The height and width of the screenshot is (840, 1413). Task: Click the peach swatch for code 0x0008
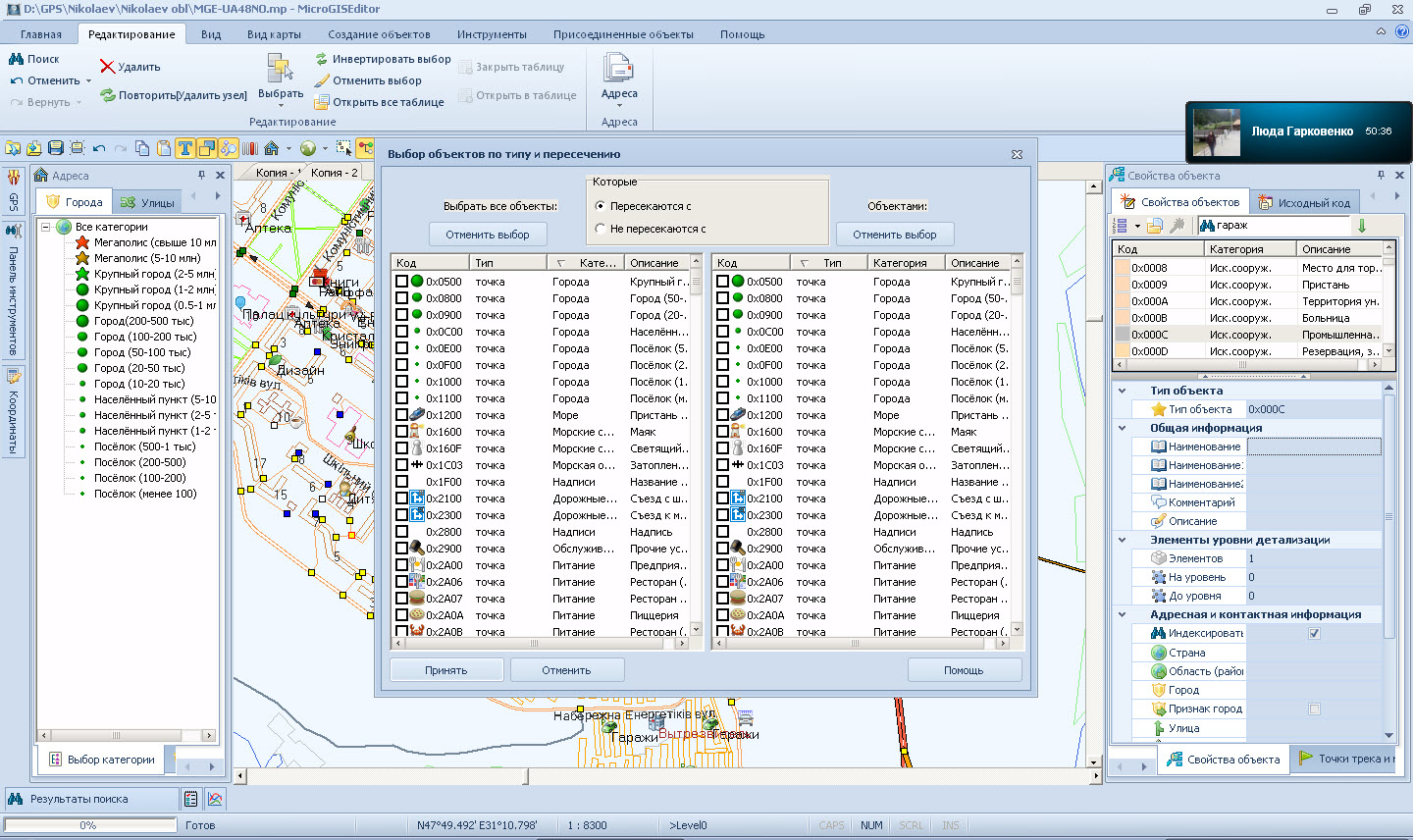coord(1123,268)
